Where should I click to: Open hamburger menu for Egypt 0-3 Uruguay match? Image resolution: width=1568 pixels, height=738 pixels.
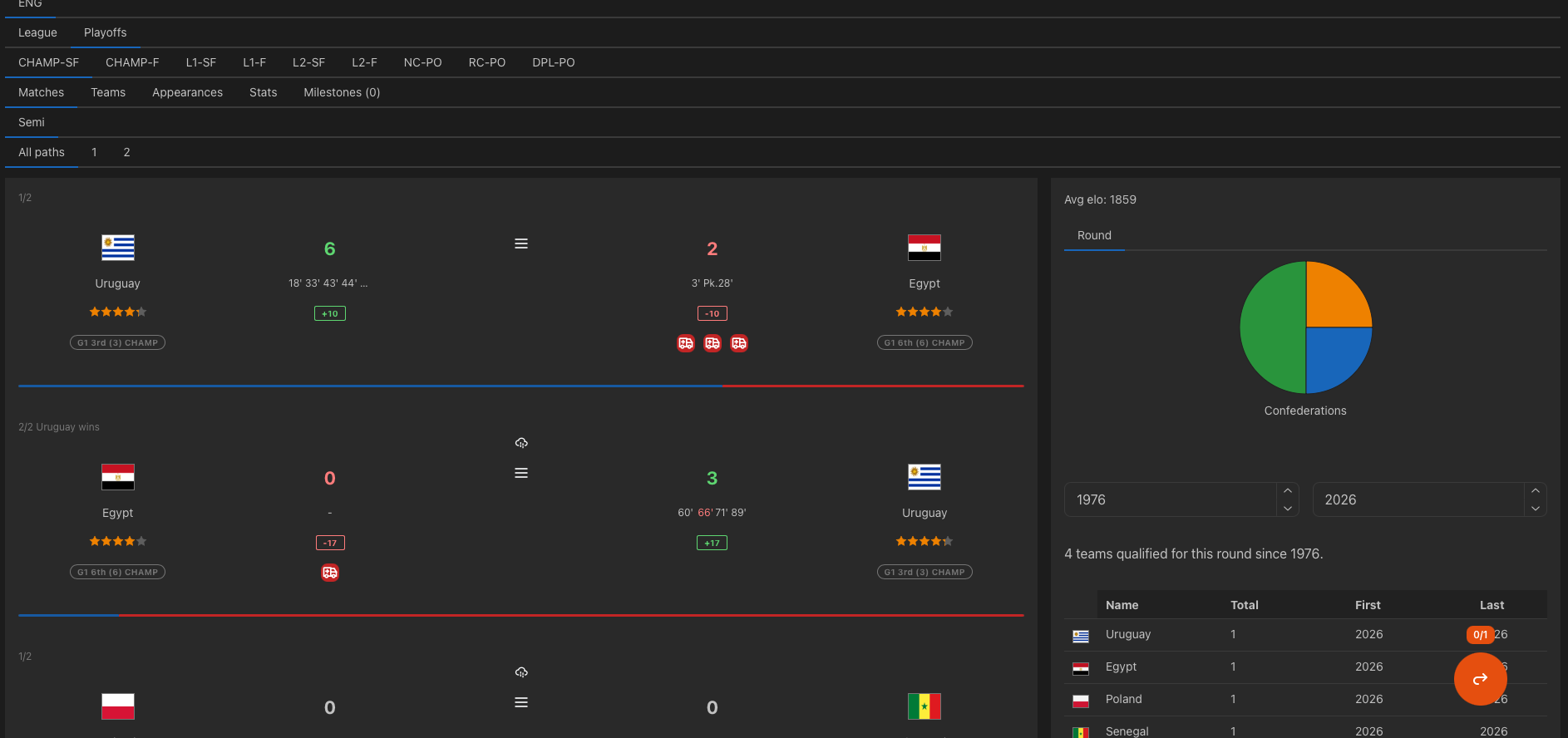(x=521, y=473)
